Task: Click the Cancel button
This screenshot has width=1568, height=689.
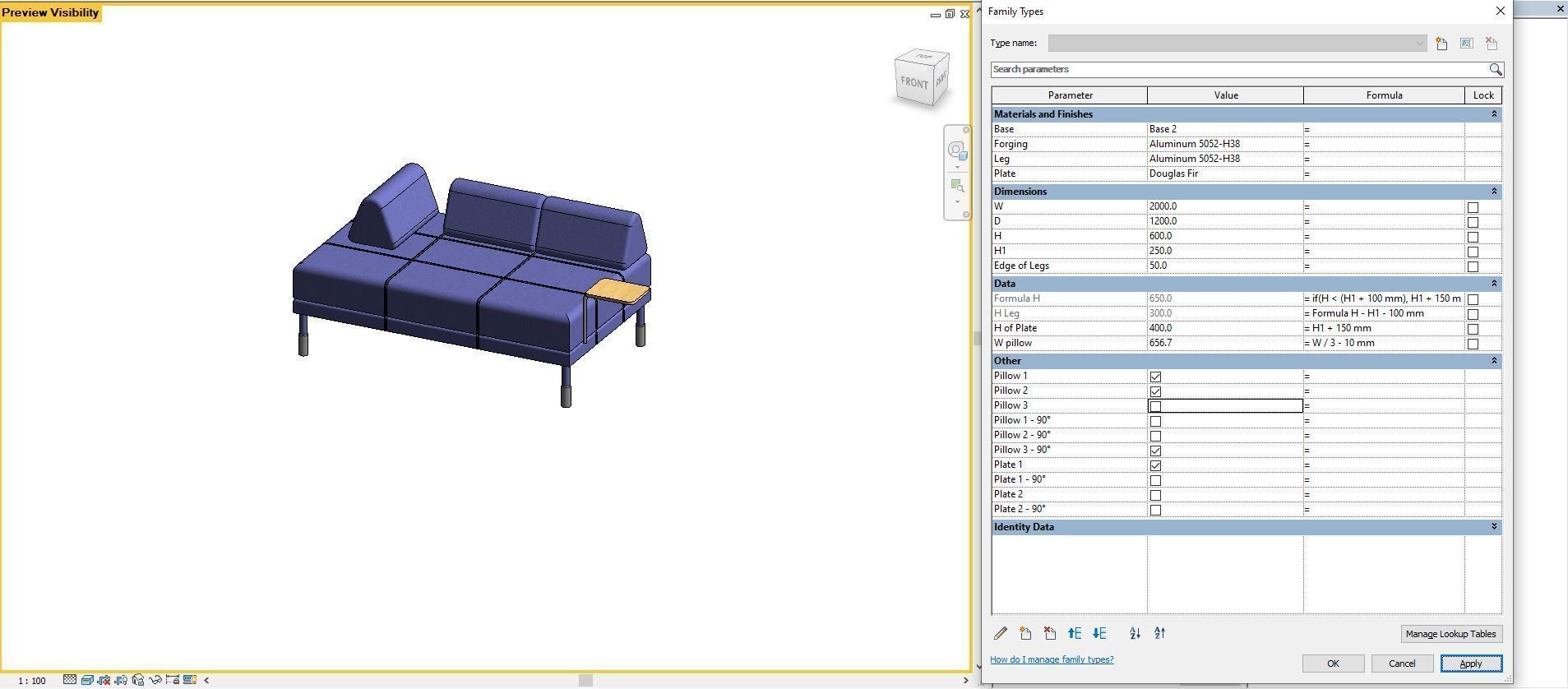Action: coord(1402,664)
